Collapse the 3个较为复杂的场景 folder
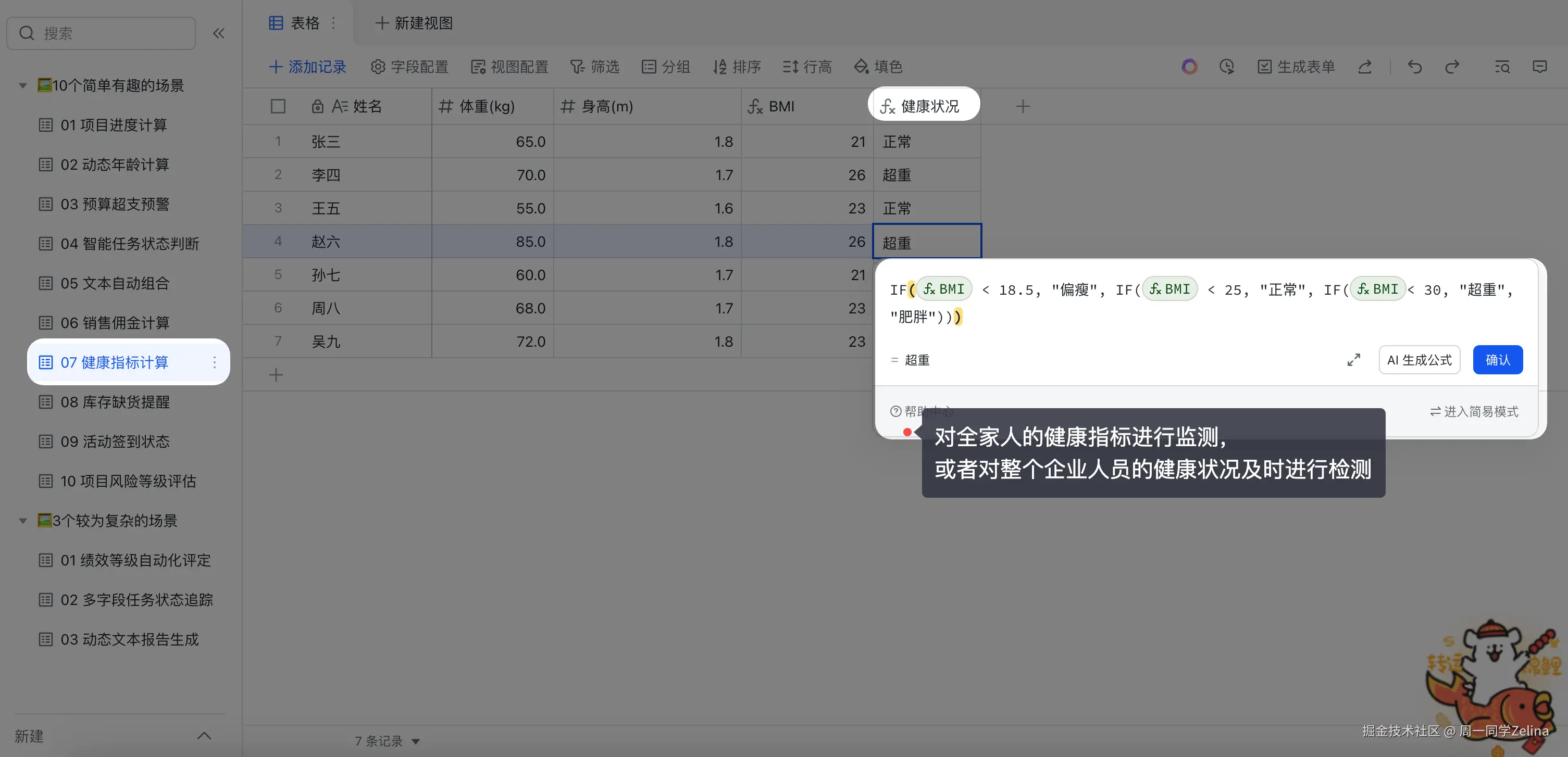 pos(22,521)
